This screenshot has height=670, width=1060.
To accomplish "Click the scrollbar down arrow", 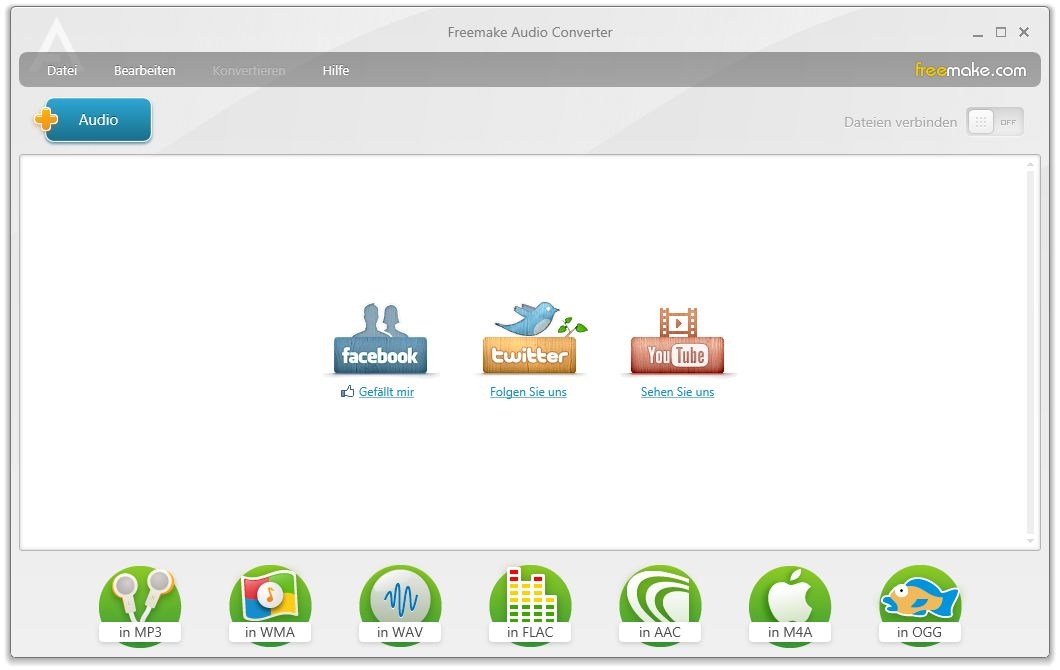I will click(x=1030, y=541).
